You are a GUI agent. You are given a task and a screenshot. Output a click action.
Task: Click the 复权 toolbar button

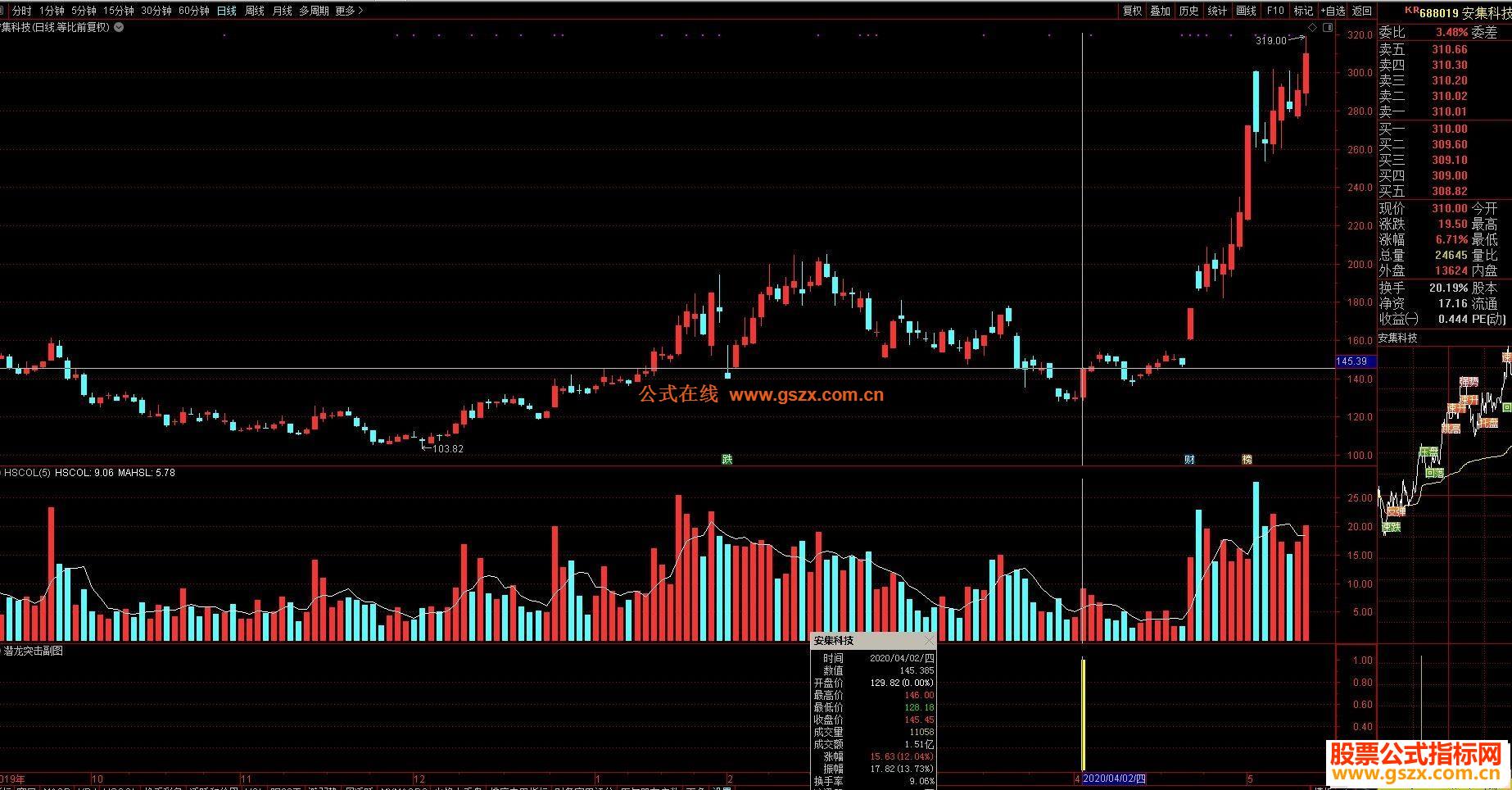1132,11
